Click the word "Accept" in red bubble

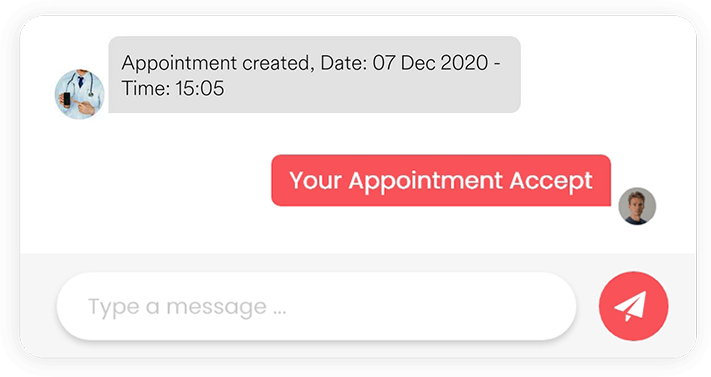coord(551,181)
